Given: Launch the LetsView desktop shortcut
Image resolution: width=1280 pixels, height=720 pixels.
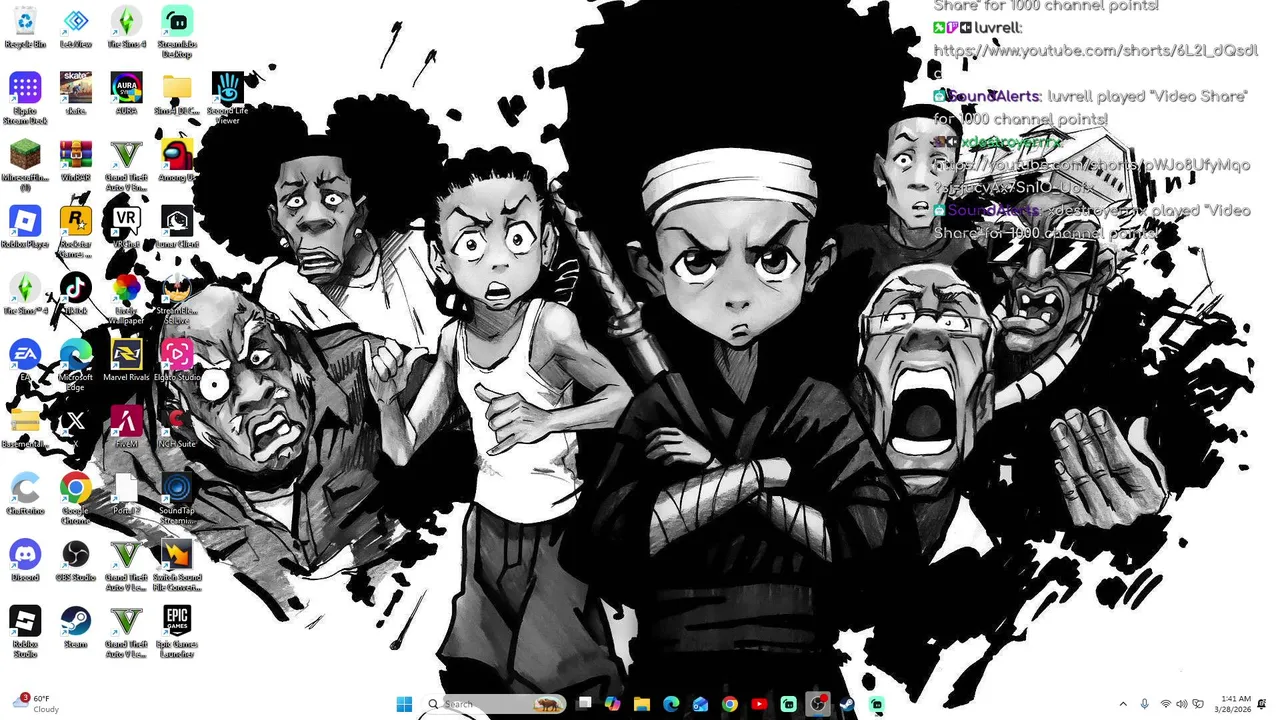Looking at the screenshot, I should (75, 27).
